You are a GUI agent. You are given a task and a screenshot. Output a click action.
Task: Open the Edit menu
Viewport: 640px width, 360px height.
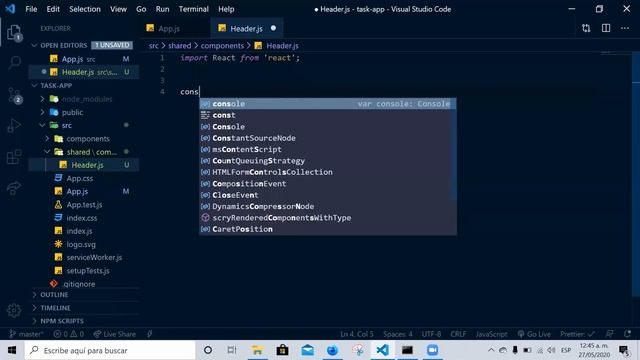point(53,9)
